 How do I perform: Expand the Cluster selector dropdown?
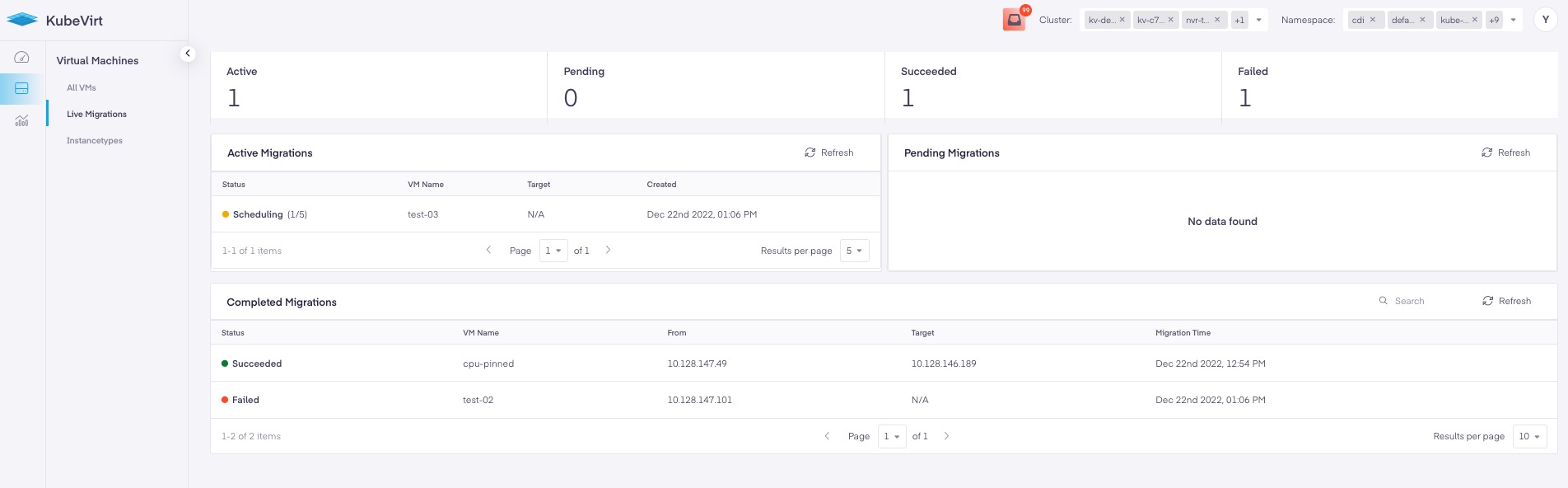[x=1258, y=20]
